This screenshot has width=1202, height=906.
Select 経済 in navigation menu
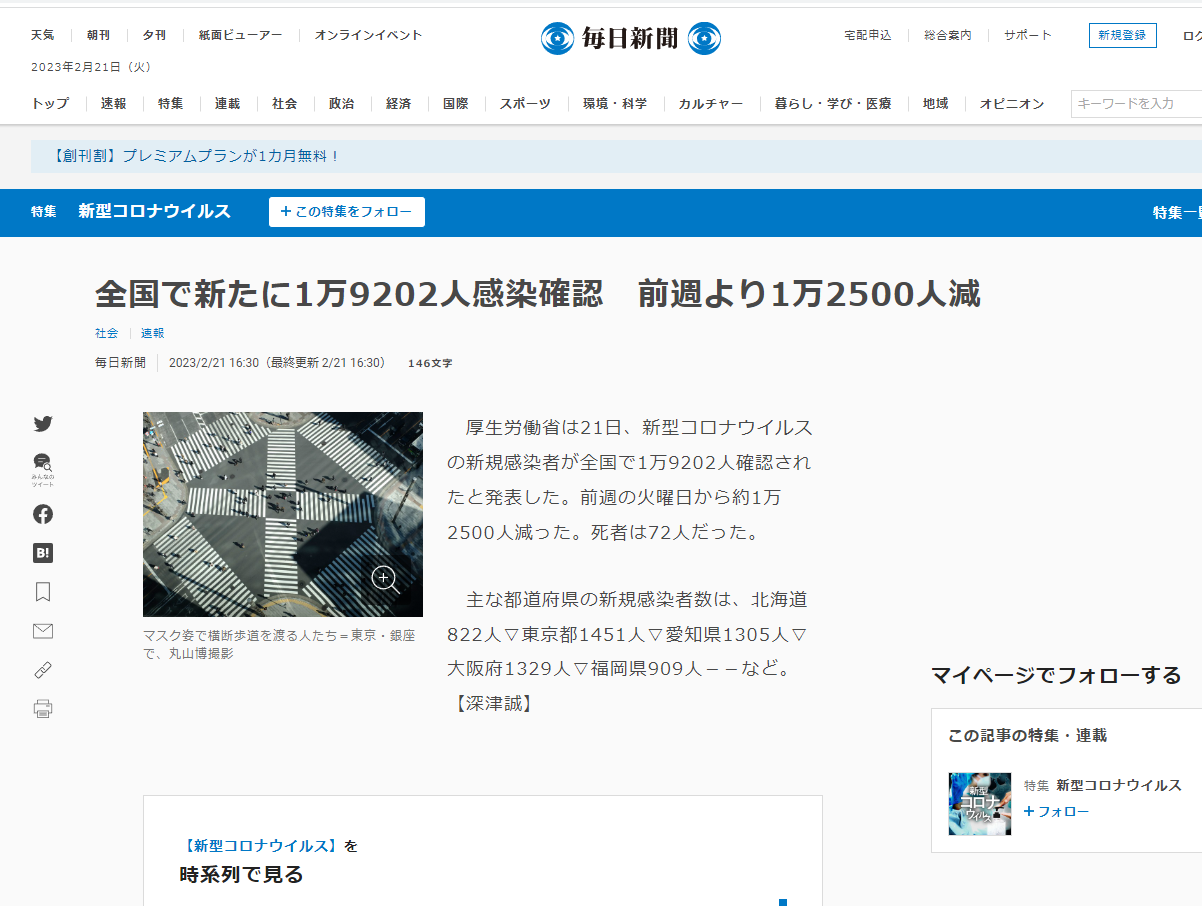click(x=398, y=103)
